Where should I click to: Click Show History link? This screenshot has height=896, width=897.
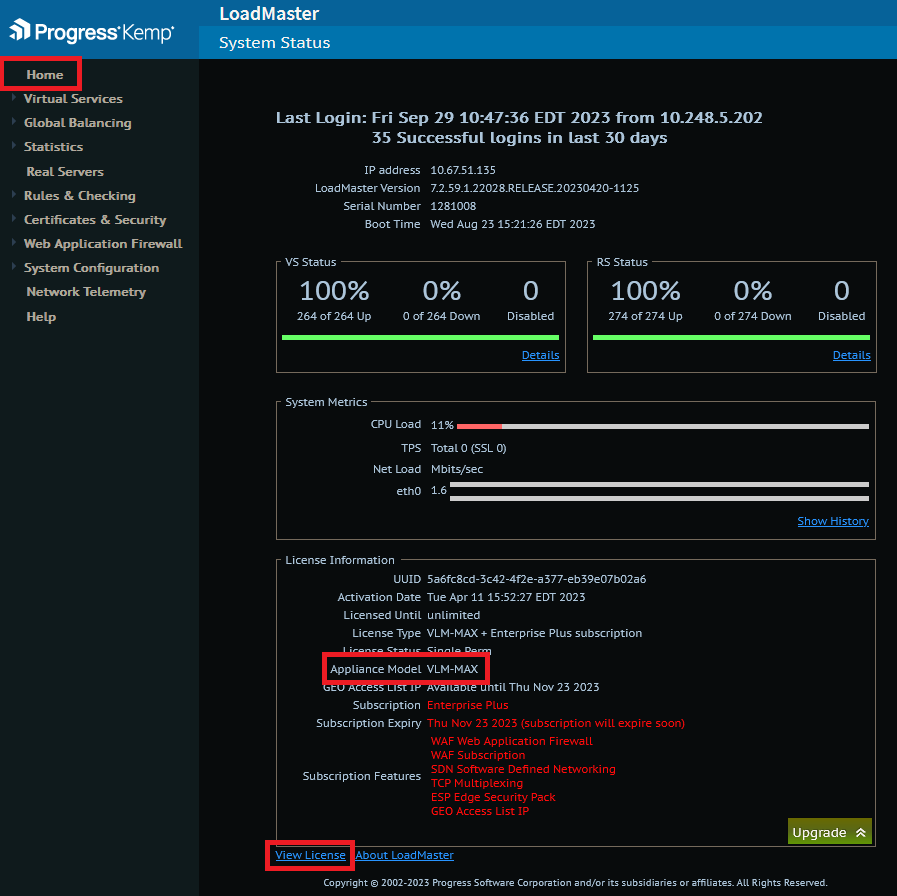pyautogui.click(x=833, y=521)
